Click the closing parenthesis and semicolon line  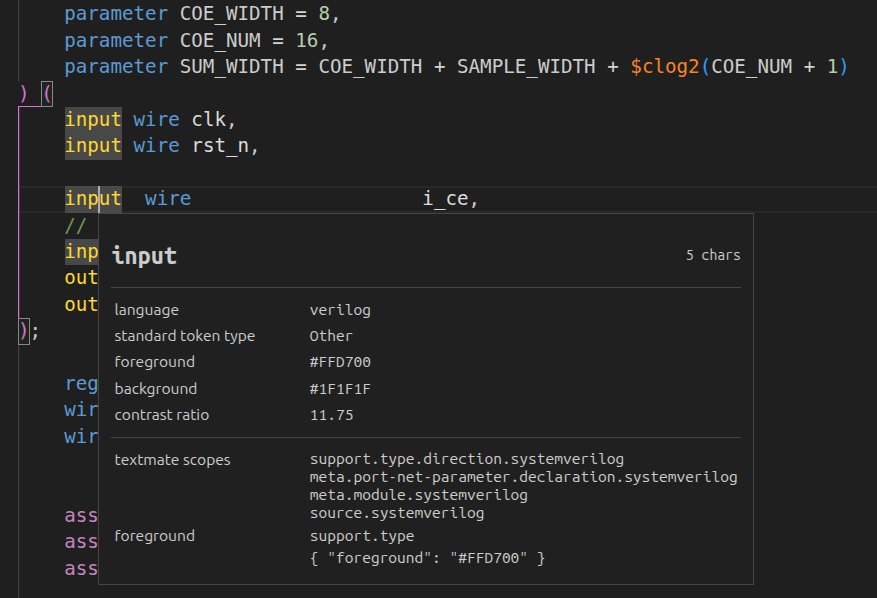(29, 330)
